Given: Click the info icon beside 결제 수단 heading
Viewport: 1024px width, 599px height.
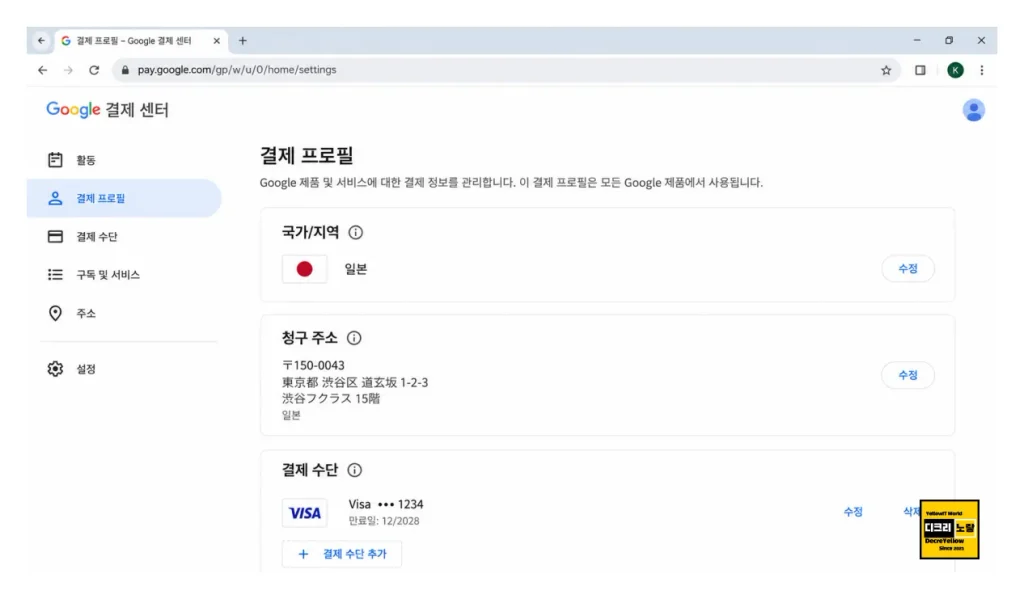Looking at the screenshot, I should (355, 470).
